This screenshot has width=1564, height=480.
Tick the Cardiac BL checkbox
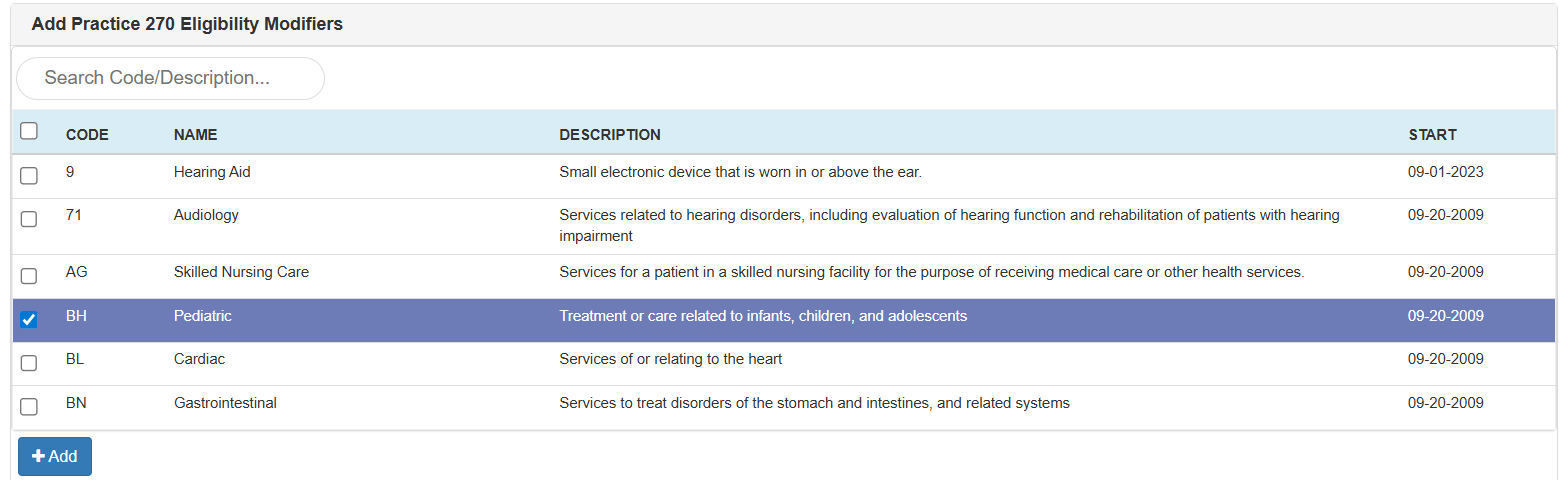pos(29,363)
